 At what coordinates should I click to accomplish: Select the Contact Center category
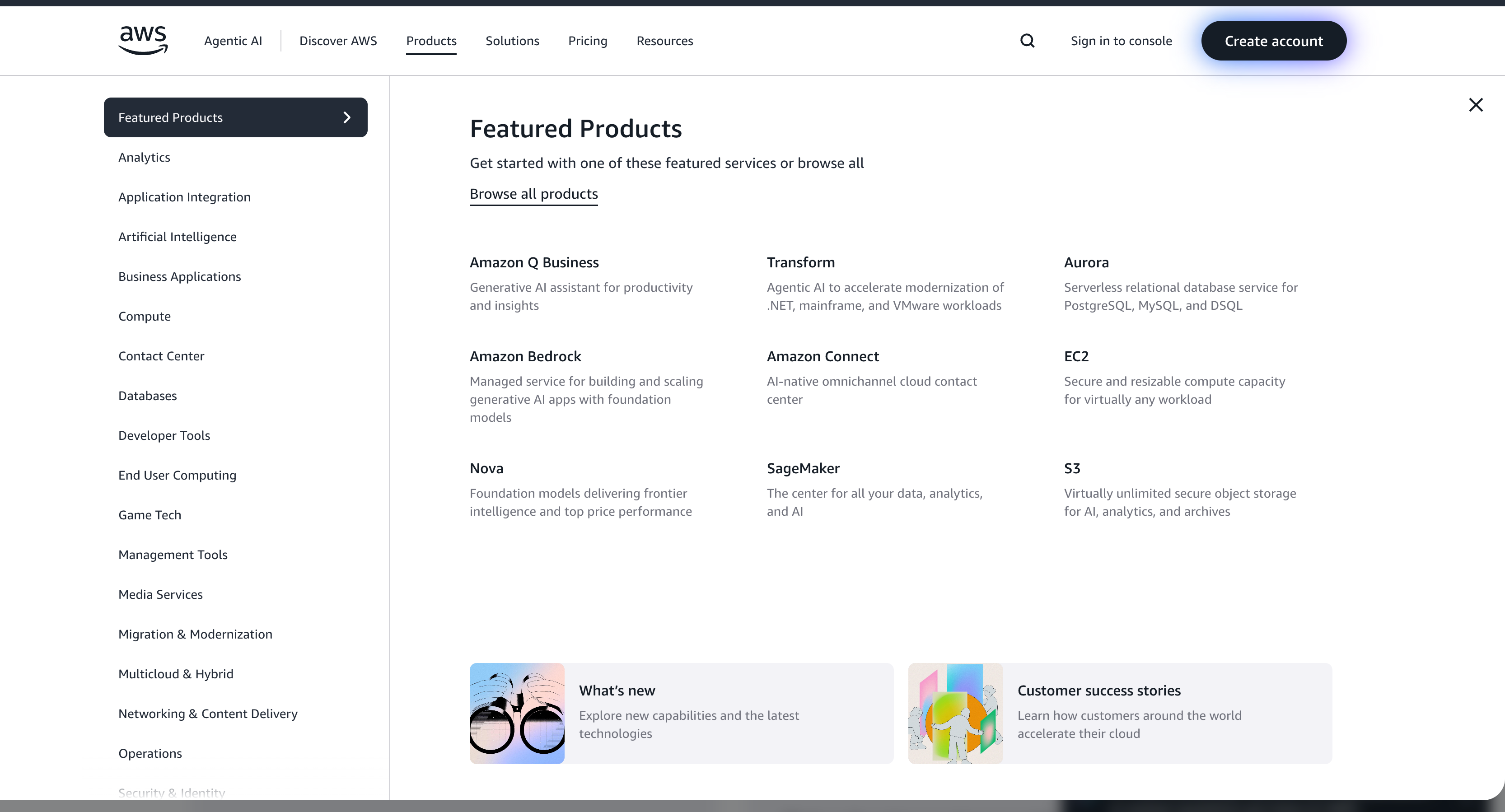[x=161, y=356]
